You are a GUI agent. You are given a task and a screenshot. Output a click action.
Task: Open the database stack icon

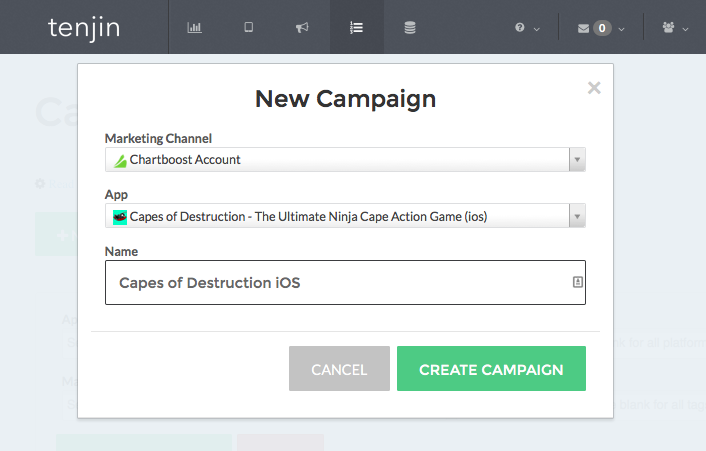pyautogui.click(x=410, y=27)
